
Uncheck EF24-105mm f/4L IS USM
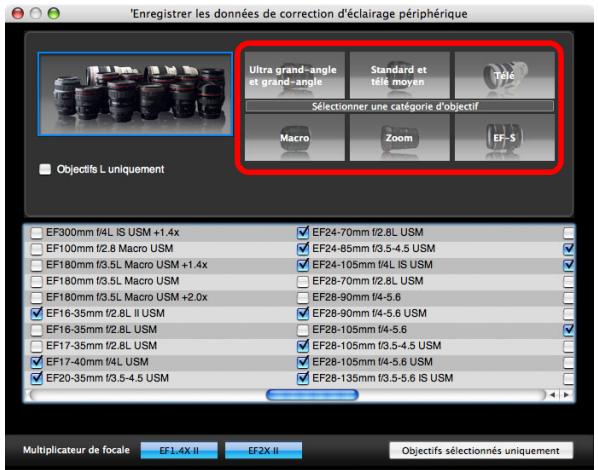pyautogui.click(x=303, y=265)
